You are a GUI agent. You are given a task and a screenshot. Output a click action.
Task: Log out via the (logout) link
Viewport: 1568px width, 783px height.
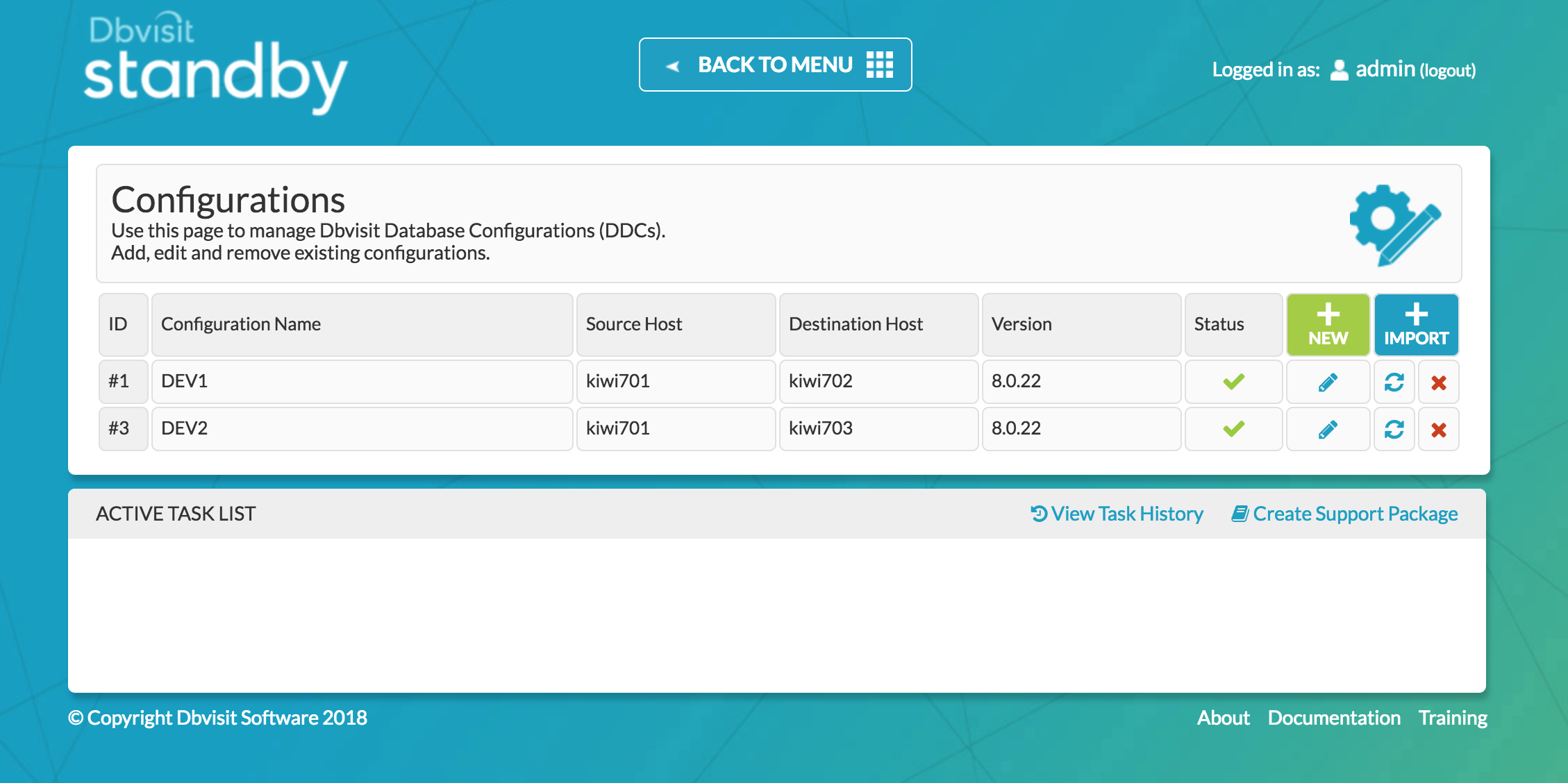tap(1448, 71)
